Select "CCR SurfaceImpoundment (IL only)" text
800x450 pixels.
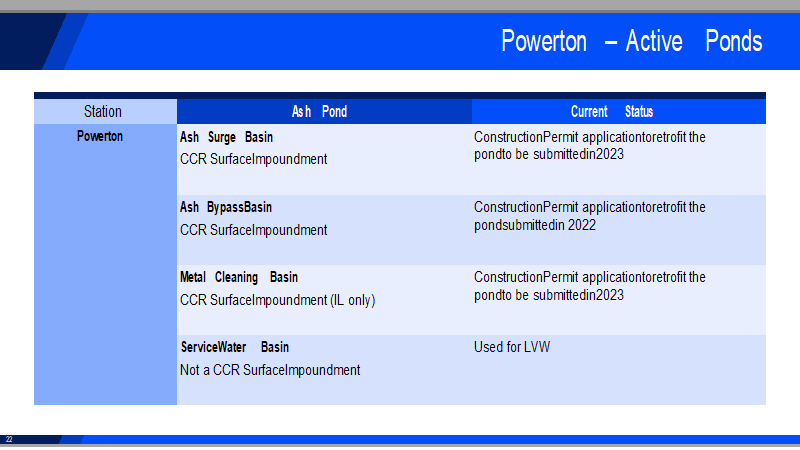tap(277, 299)
